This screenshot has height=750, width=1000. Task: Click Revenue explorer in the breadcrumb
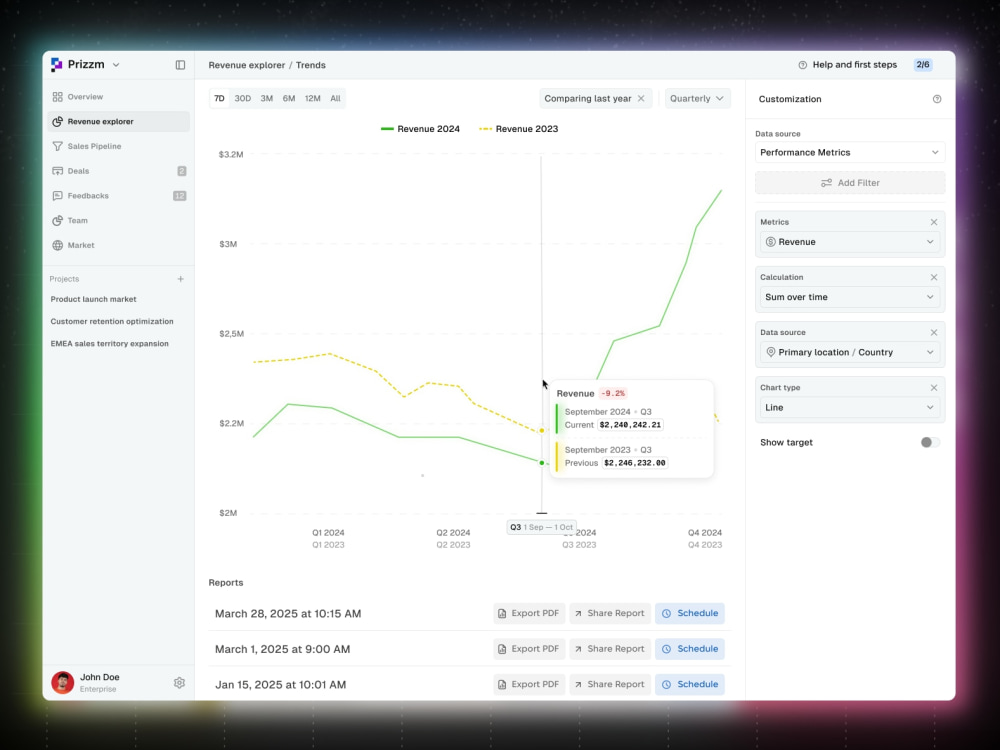pyautogui.click(x=247, y=65)
